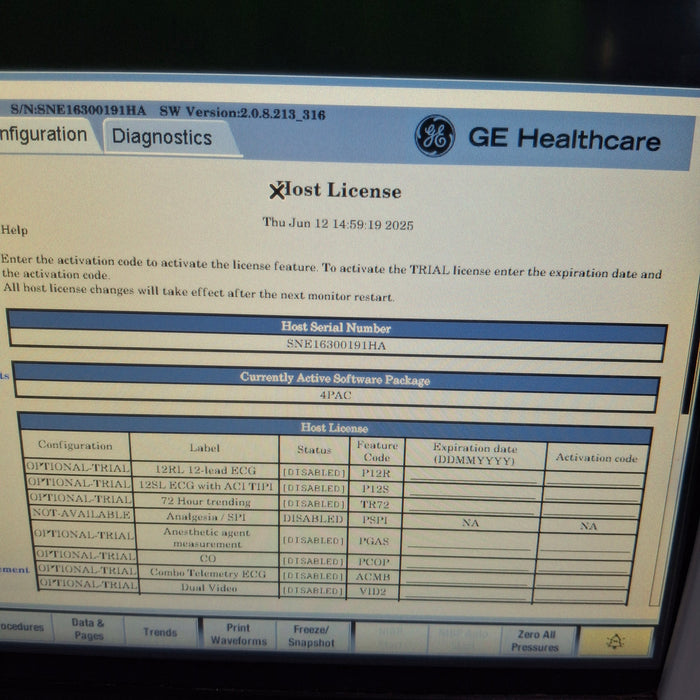The image size is (700, 700).
Task: Open the Trends menu
Action: pos(160,632)
